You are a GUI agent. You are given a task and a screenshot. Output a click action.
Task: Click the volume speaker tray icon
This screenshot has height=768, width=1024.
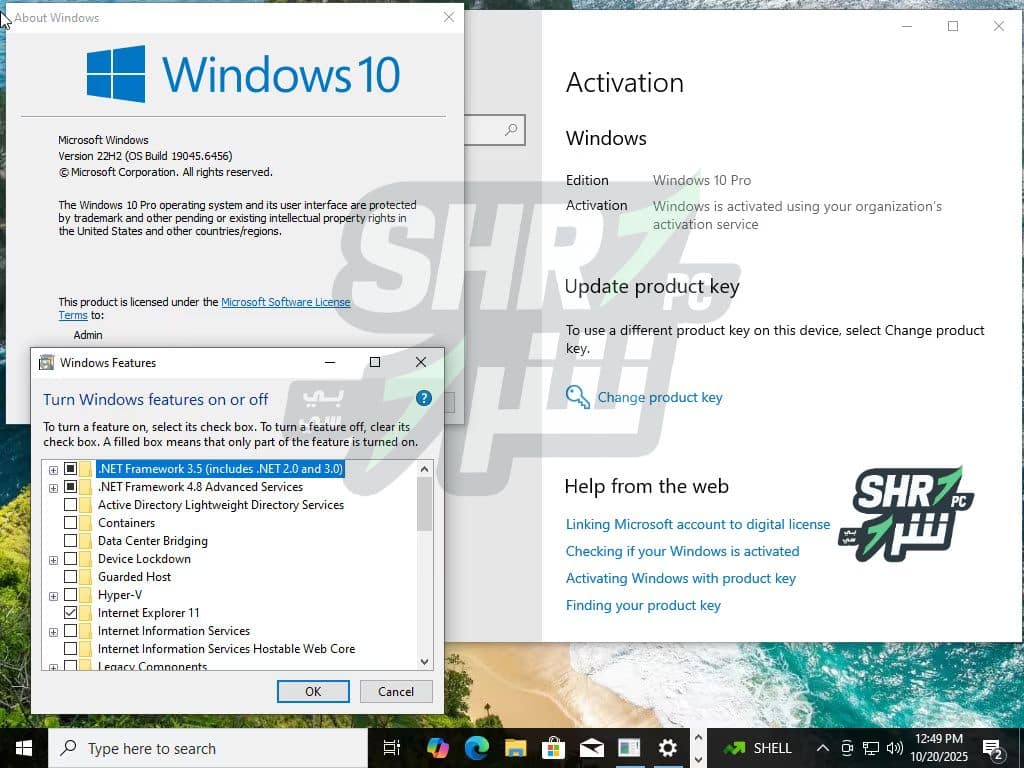pyautogui.click(x=894, y=748)
